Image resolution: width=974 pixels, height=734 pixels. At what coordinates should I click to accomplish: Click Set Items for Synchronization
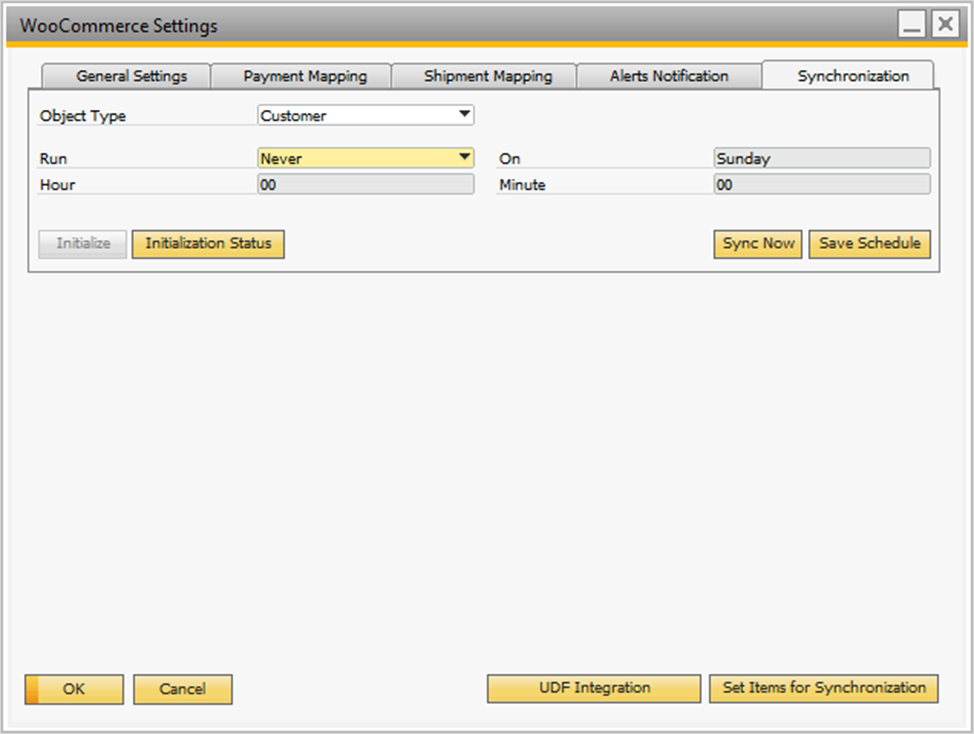824,688
